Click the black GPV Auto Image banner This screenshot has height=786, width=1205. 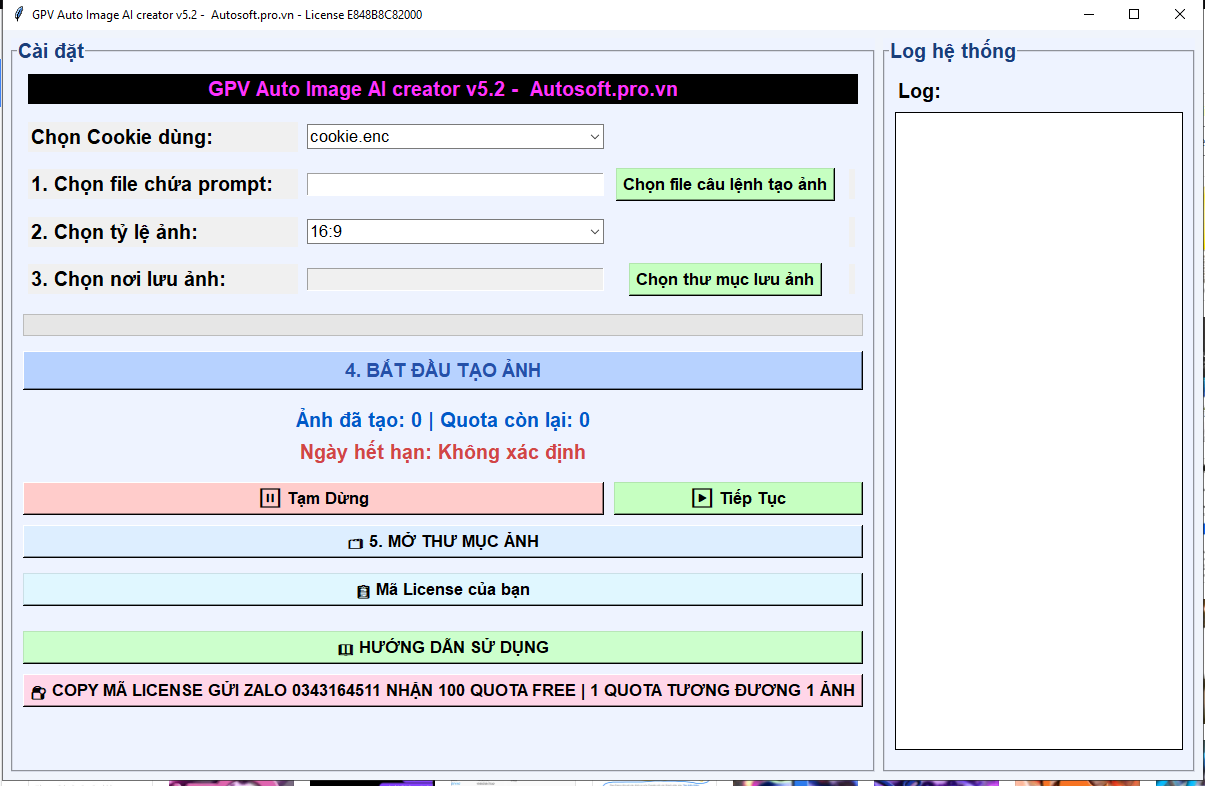pos(443,89)
